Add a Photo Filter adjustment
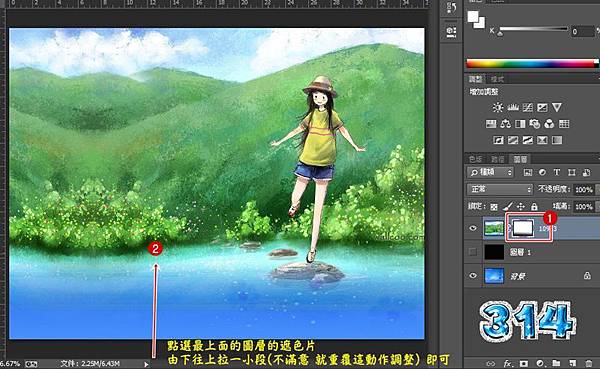Viewport: 600px width, 369px height. (x=535, y=124)
